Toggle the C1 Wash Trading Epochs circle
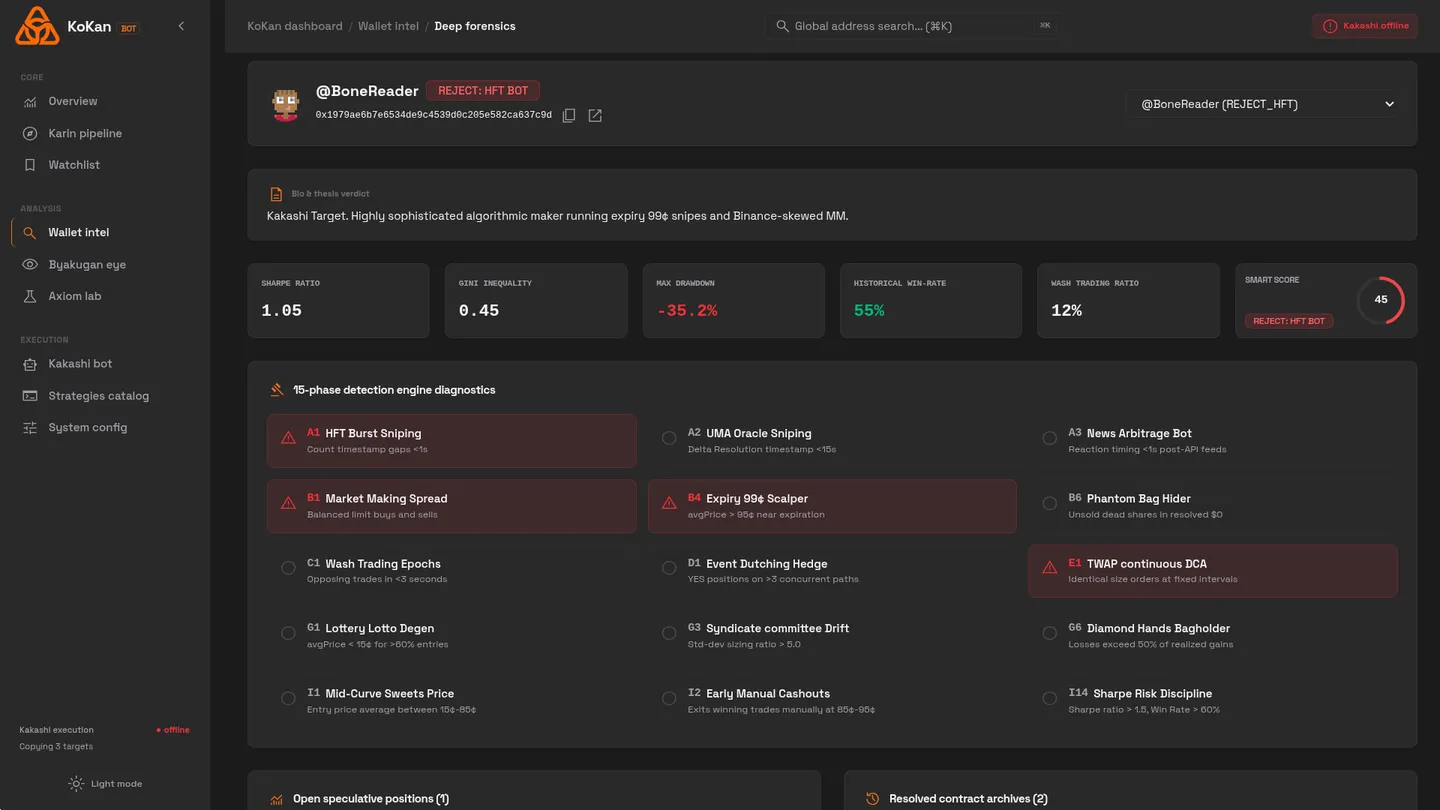 pyautogui.click(x=288, y=568)
